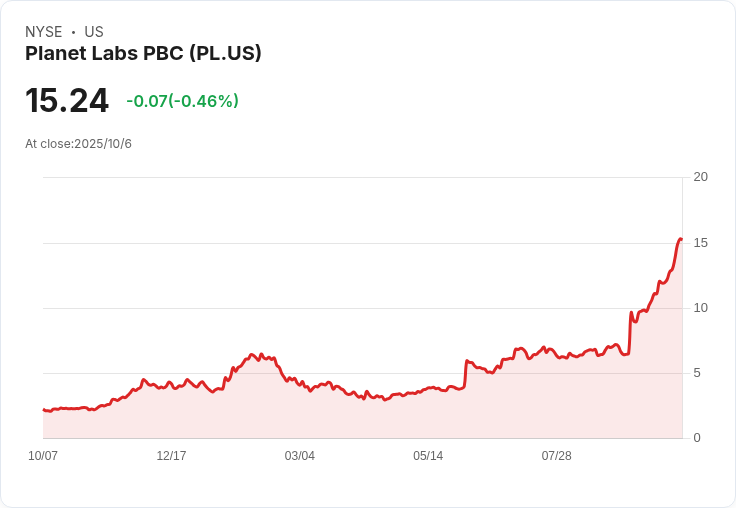Click the dot separator between NYSE and US
Viewport: 736px width, 508px height.
point(73,32)
